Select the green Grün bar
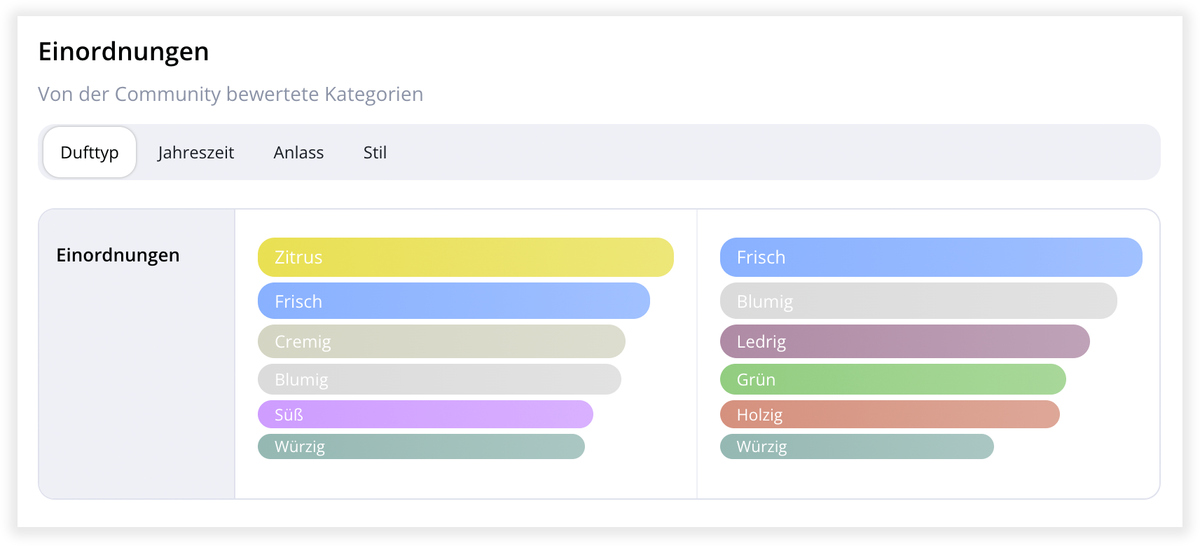This screenshot has height=546, width=1200. pos(892,380)
